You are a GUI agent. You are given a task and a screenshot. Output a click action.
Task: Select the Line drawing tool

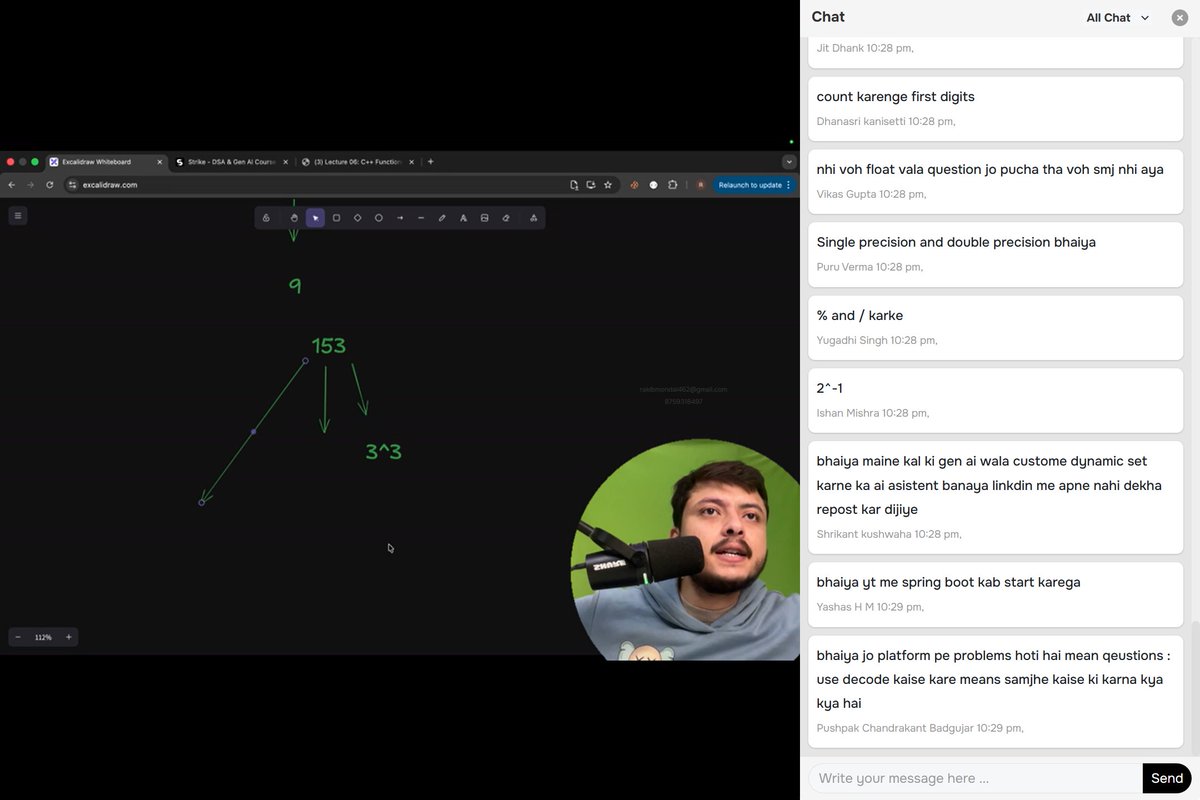pos(421,218)
